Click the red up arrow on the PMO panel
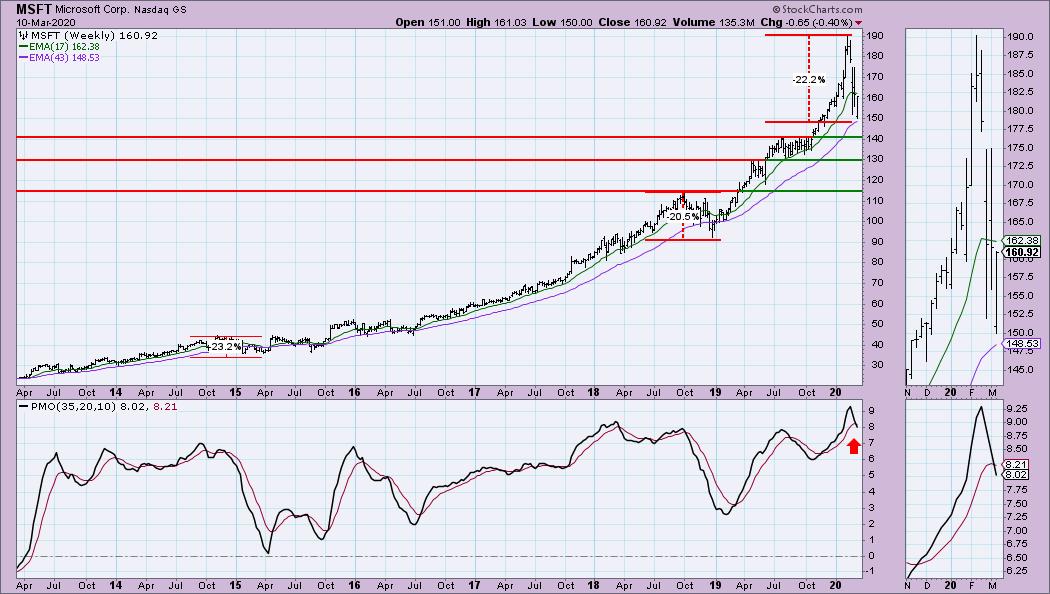The height and width of the screenshot is (594, 1050). coord(853,447)
